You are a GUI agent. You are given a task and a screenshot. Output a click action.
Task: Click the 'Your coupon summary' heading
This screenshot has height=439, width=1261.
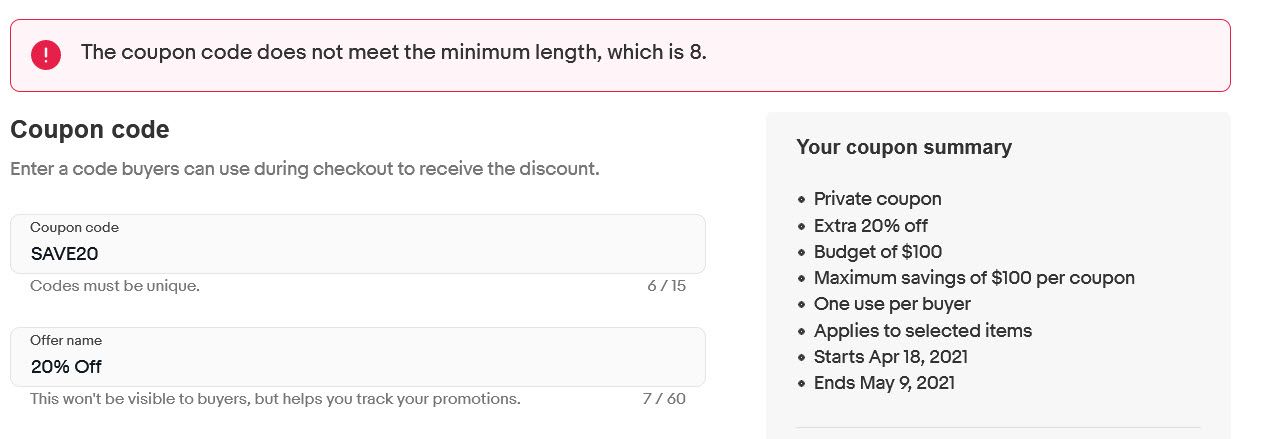click(904, 148)
